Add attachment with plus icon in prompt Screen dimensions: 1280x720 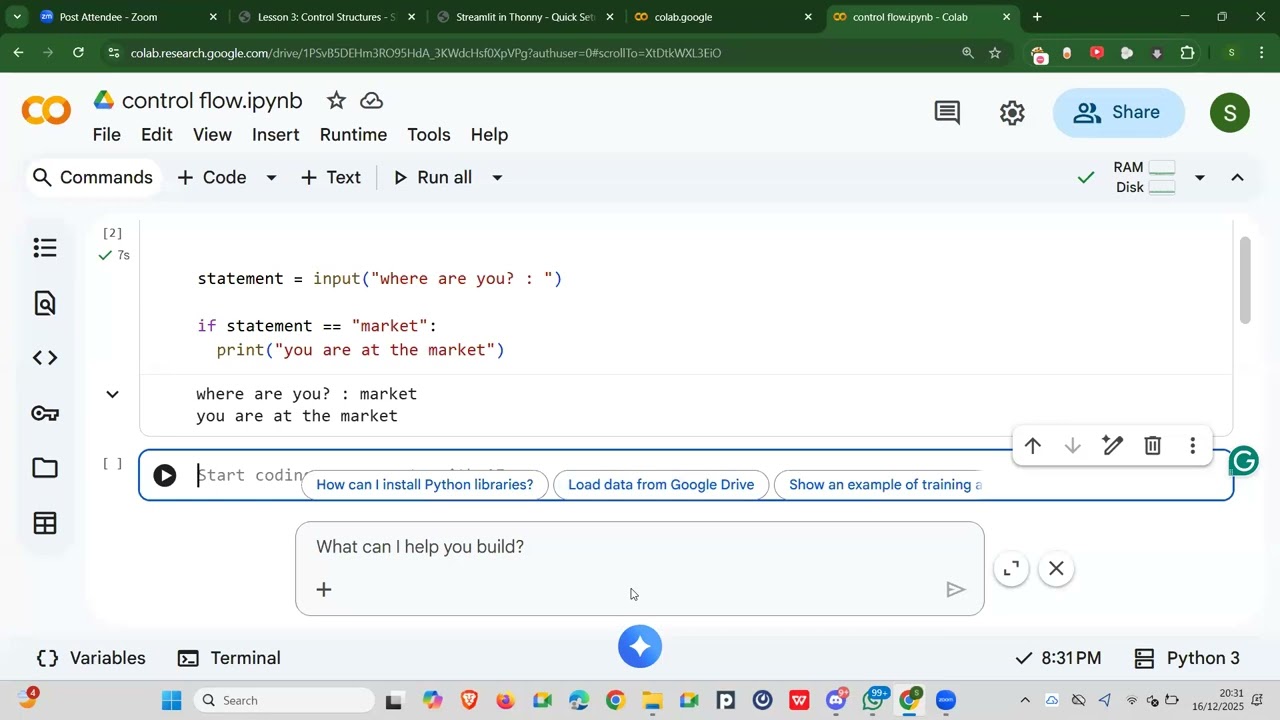coord(324,590)
